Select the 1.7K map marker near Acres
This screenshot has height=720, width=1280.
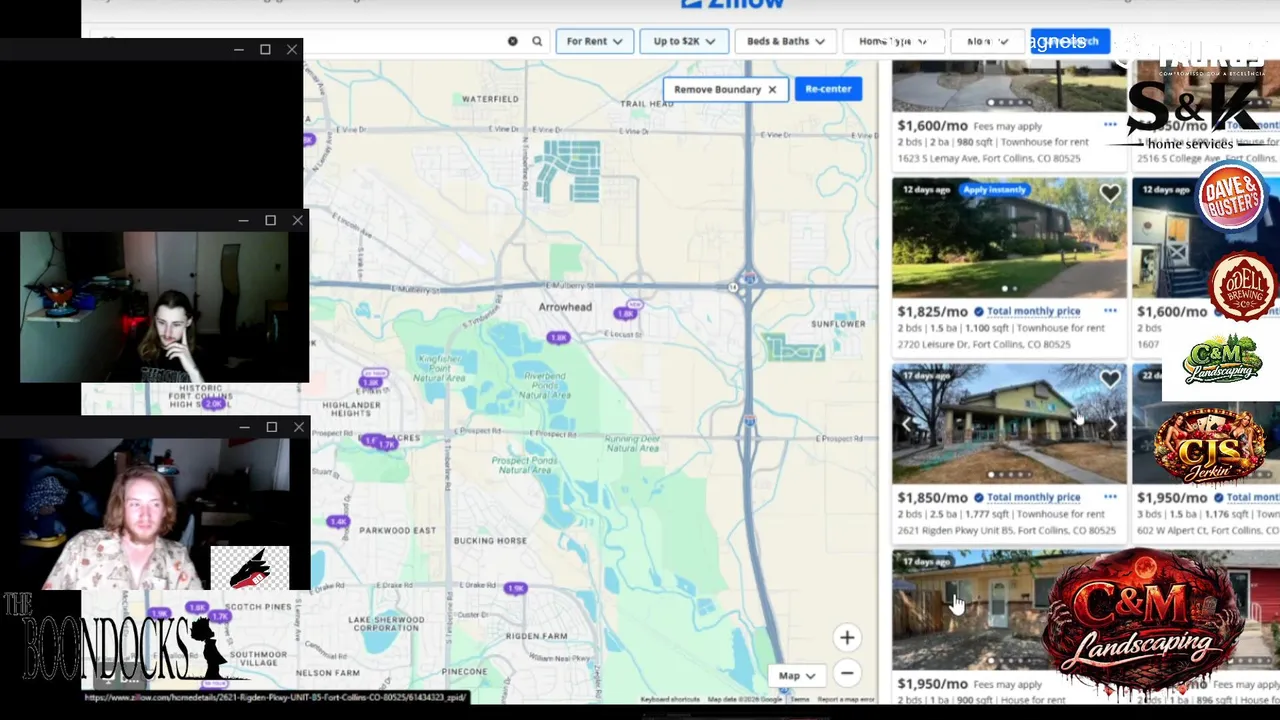click(388, 442)
